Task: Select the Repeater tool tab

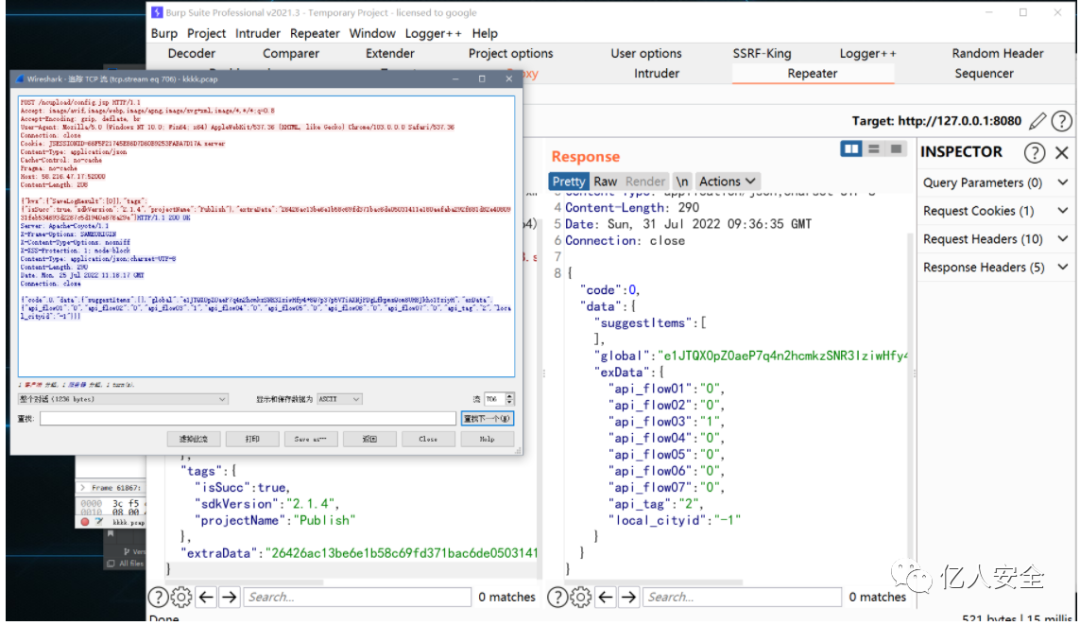Action: click(x=813, y=73)
